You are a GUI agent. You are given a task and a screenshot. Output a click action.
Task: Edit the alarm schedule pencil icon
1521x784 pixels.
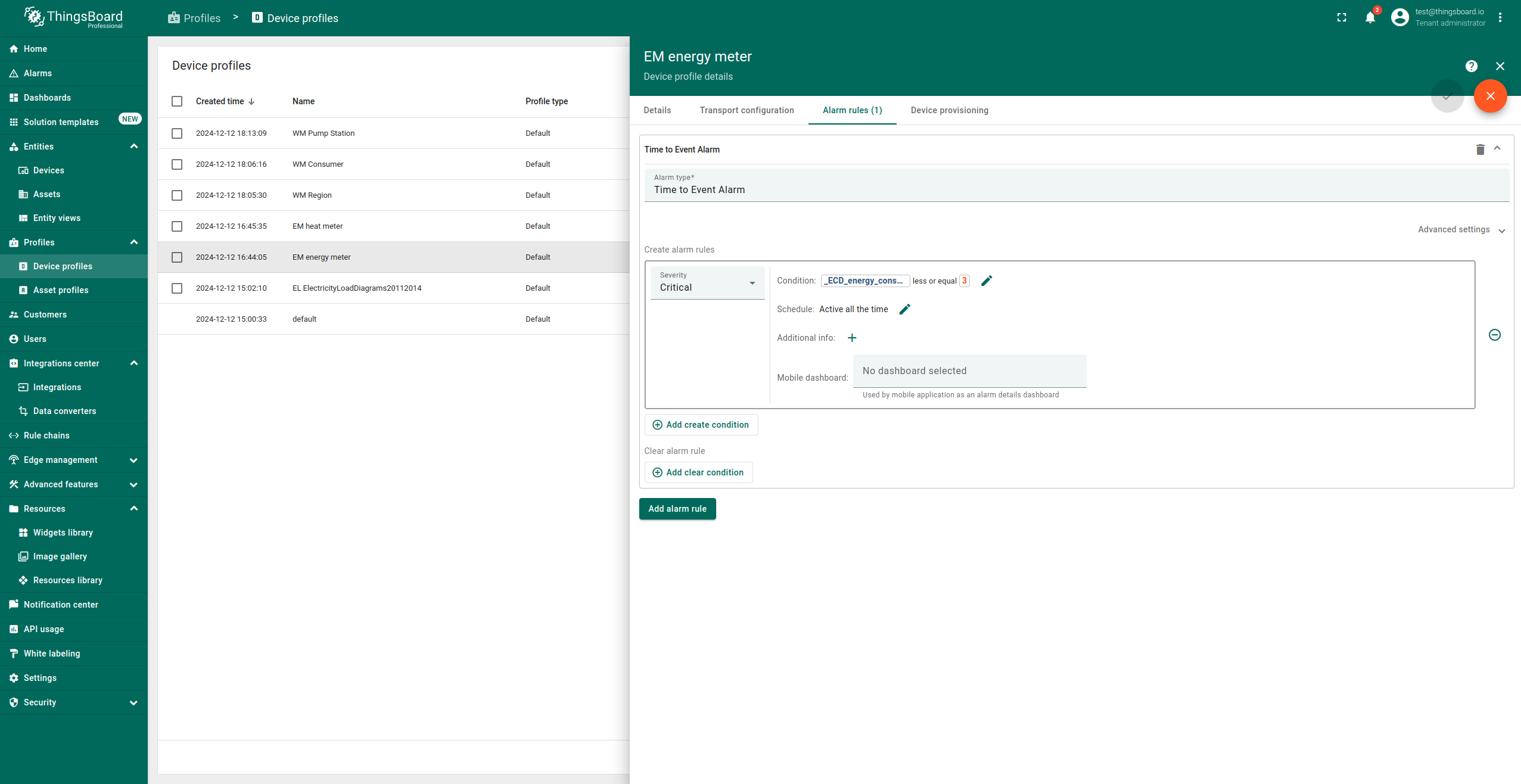point(904,309)
